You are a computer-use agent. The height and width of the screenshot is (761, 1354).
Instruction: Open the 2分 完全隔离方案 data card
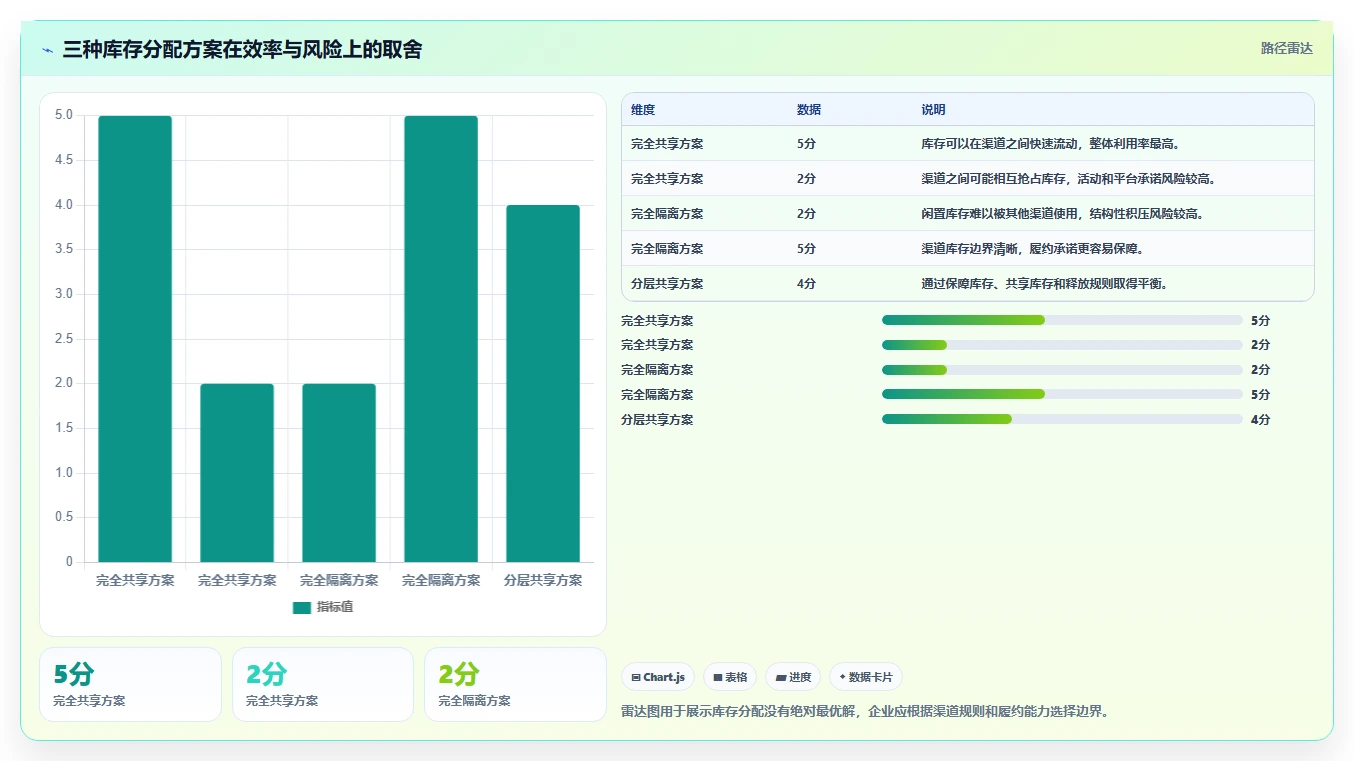pos(515,684)
